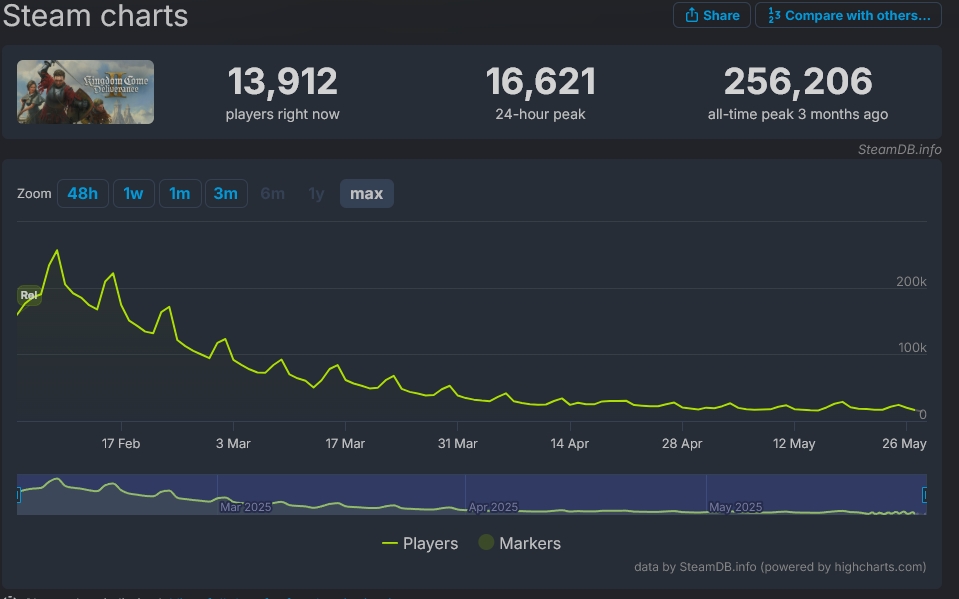959x599 pixels.
Task: Click the players right now label
Action: (x=283, y=114)
